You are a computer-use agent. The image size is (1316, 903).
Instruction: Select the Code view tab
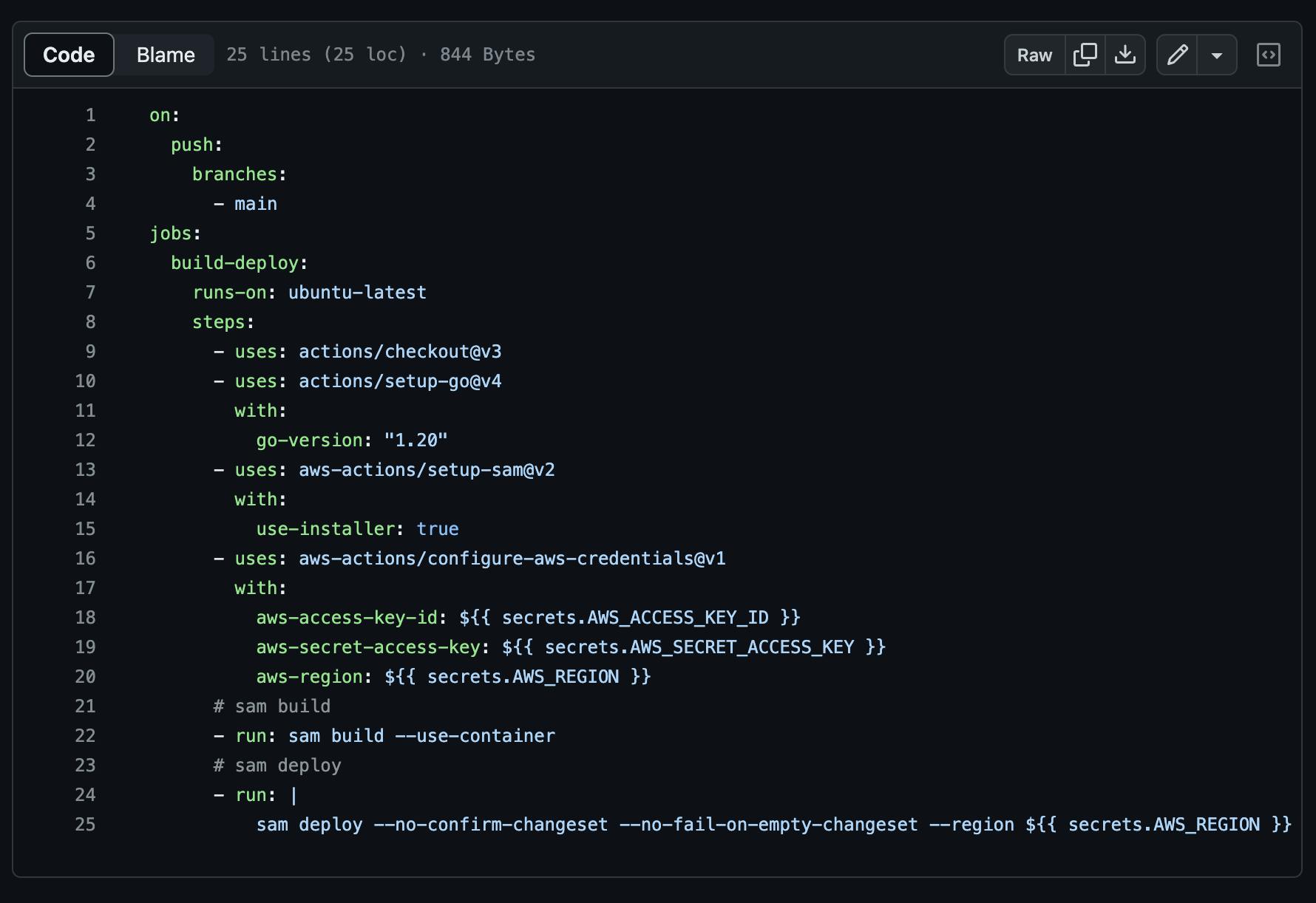click(x=69, y=55)
